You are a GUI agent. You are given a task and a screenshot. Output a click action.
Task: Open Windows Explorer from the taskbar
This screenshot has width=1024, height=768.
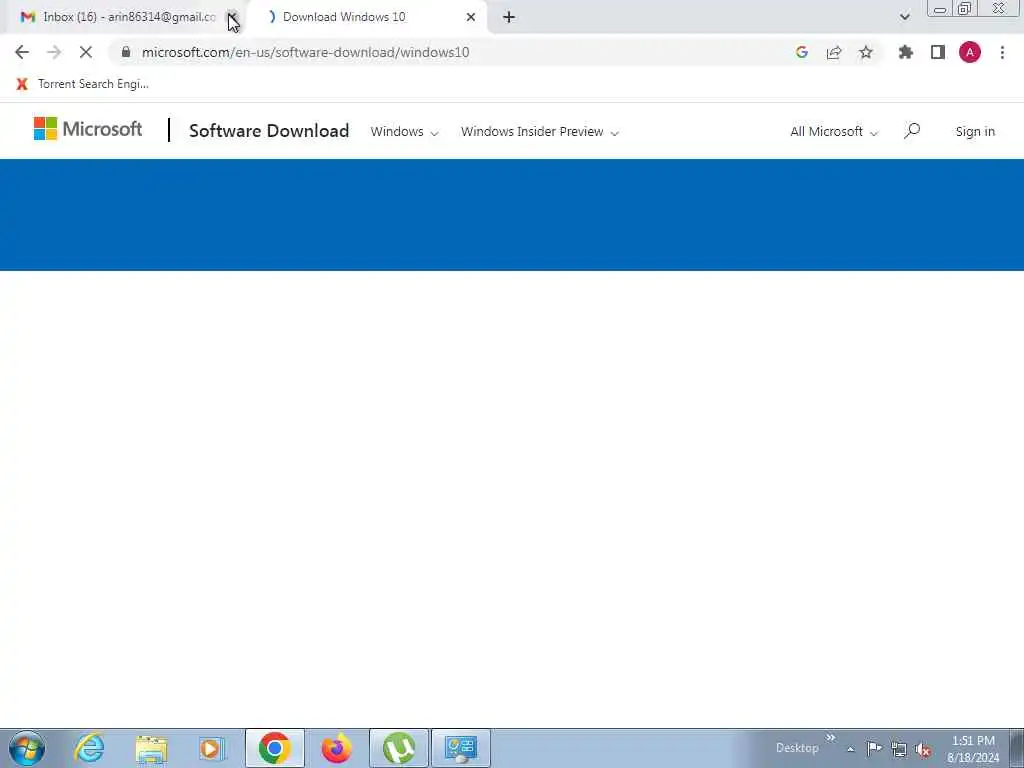(152, 748)
